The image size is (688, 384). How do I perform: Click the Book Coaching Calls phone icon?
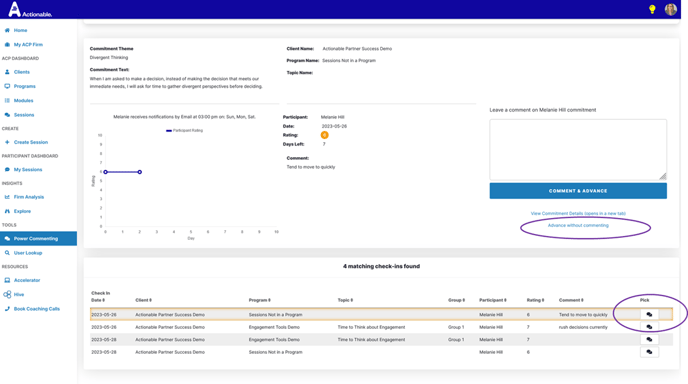[x=7, y=309]
